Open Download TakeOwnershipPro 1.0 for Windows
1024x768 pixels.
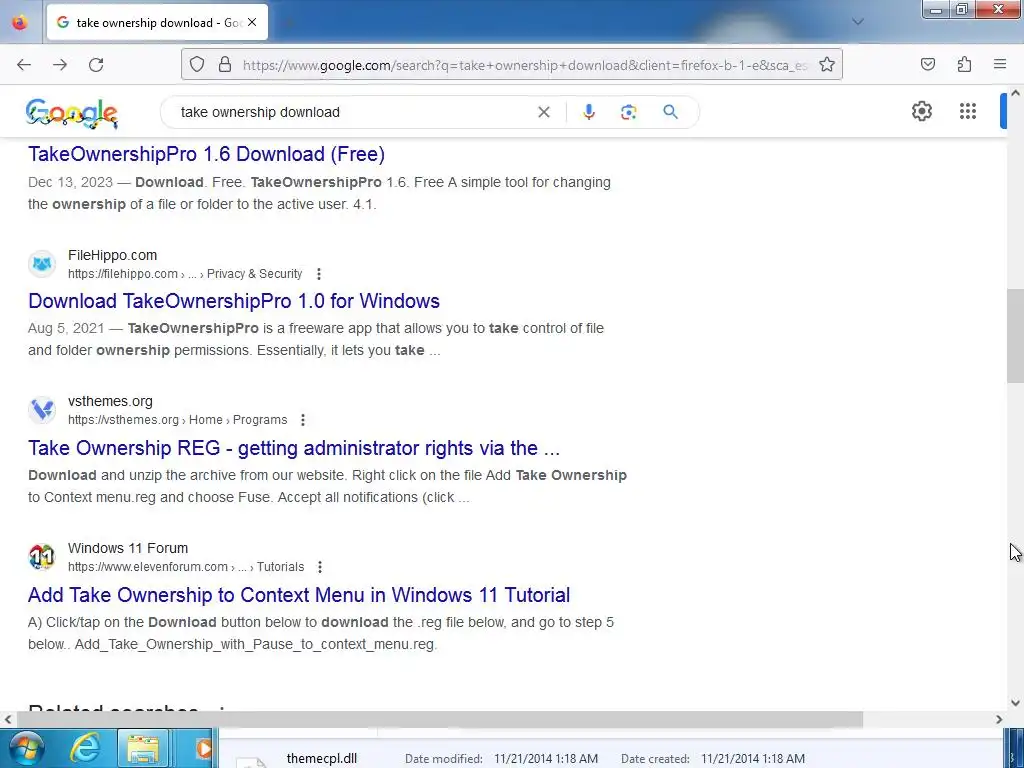pyautogui.click(x=234, y=301)
